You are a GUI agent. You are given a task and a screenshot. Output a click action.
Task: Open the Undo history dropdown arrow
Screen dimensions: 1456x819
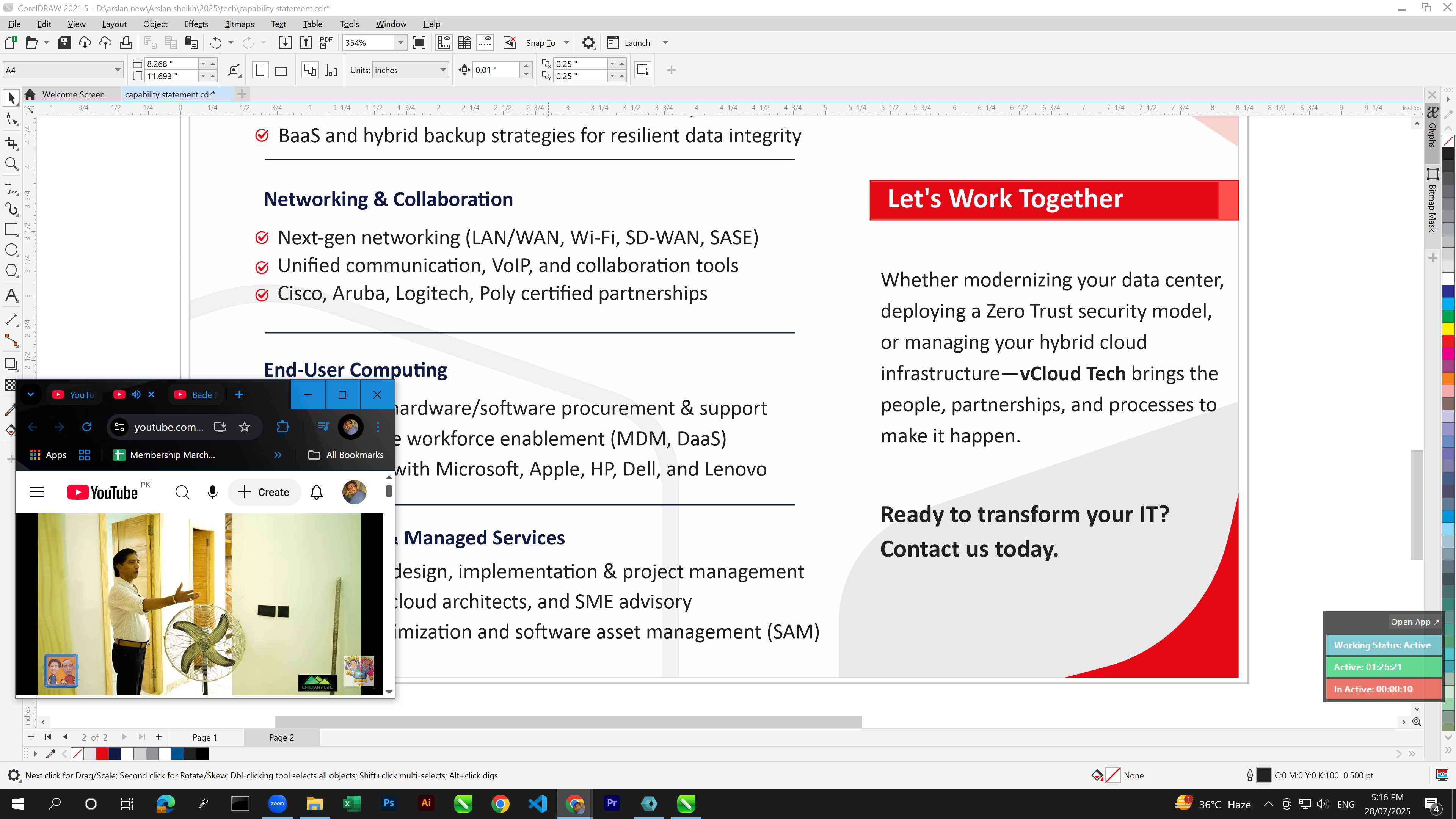(231, 42)
